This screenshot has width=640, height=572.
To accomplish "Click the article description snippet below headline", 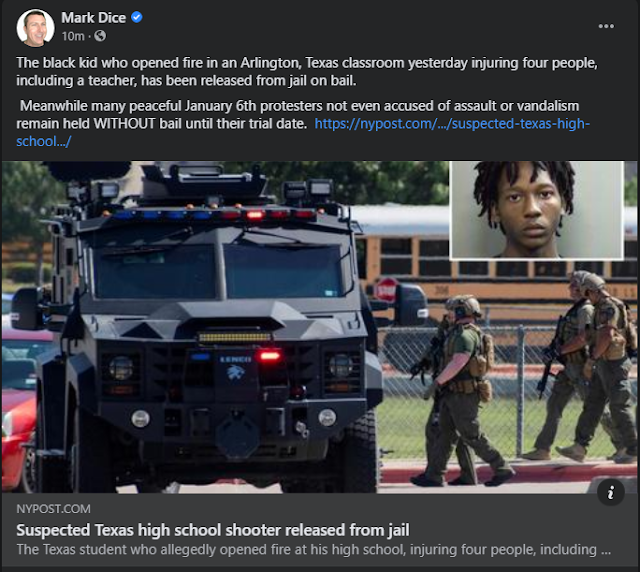I will 313,550.
